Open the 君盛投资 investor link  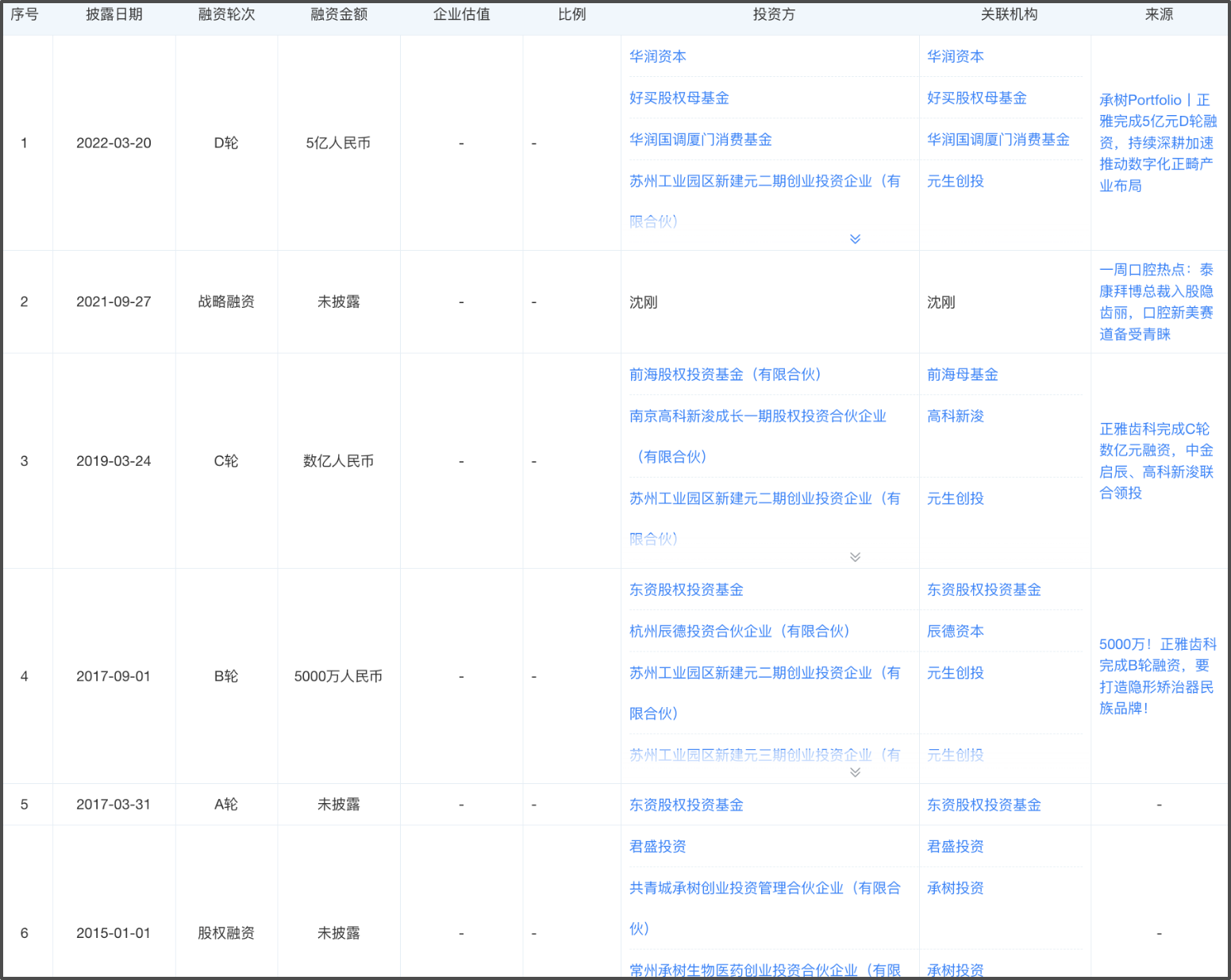pos(656,847)
